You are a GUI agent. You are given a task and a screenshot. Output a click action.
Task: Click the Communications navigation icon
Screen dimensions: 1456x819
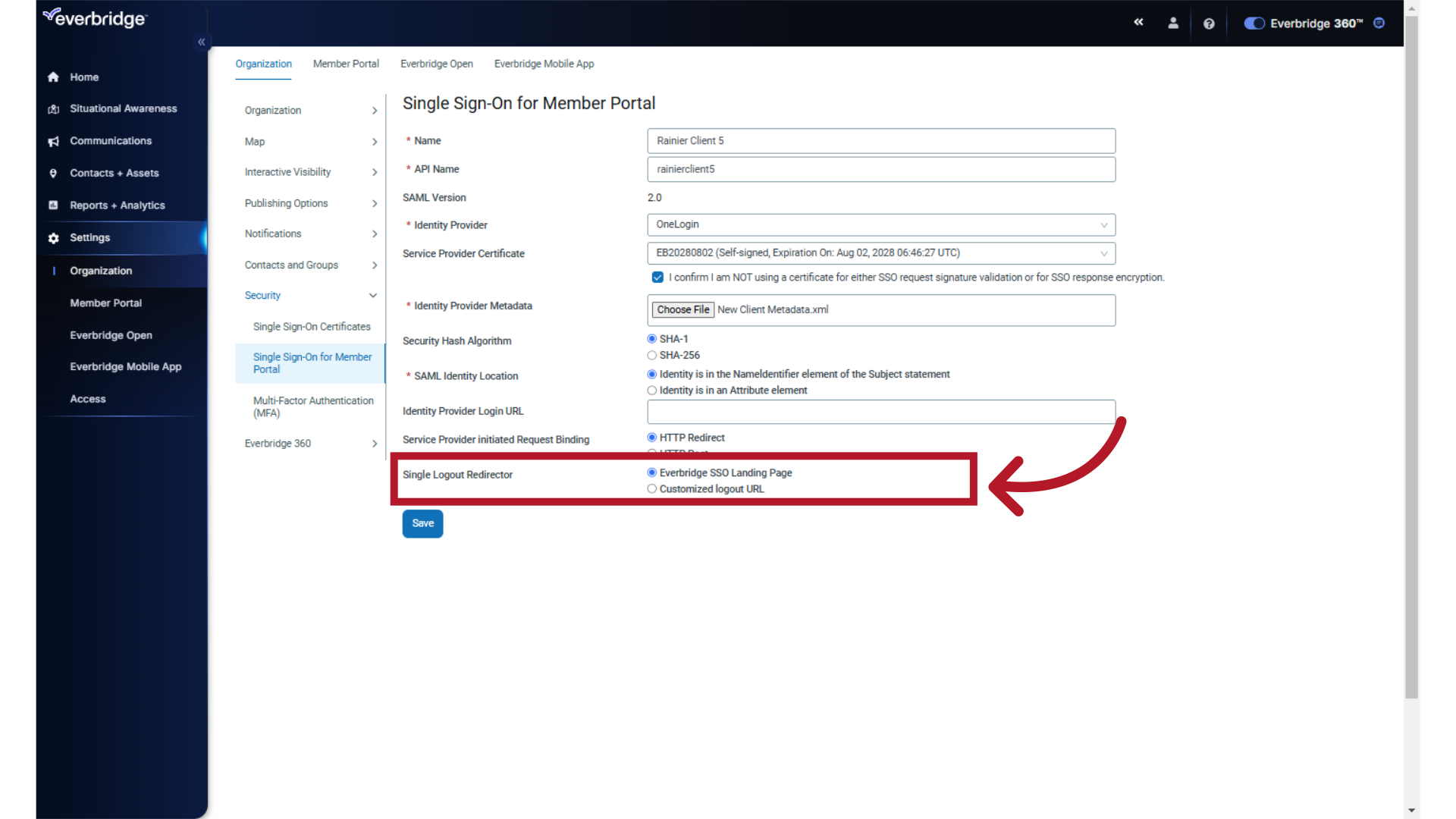[x=54, y=141]
